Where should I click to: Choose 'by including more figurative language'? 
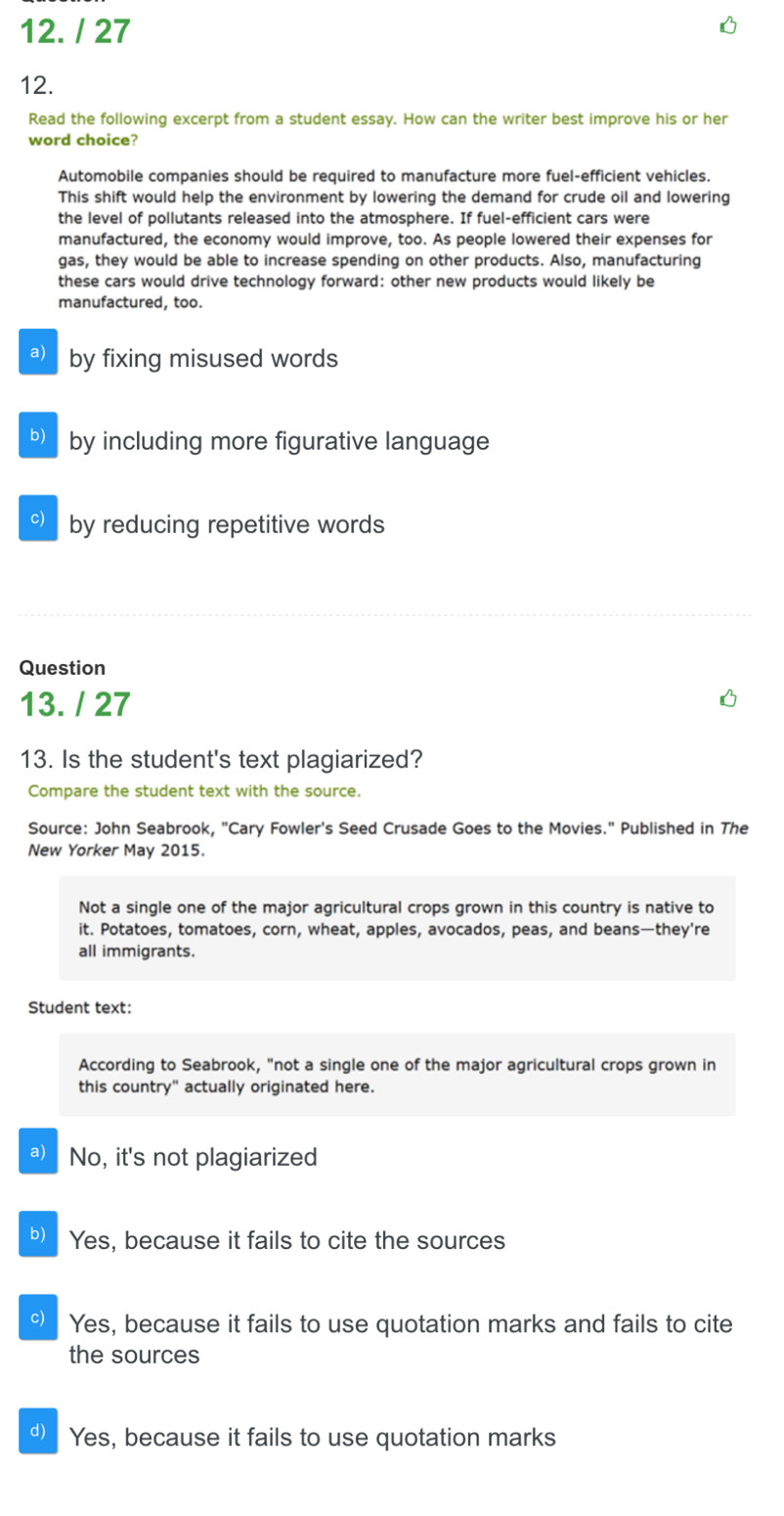[x=279, y=442]
